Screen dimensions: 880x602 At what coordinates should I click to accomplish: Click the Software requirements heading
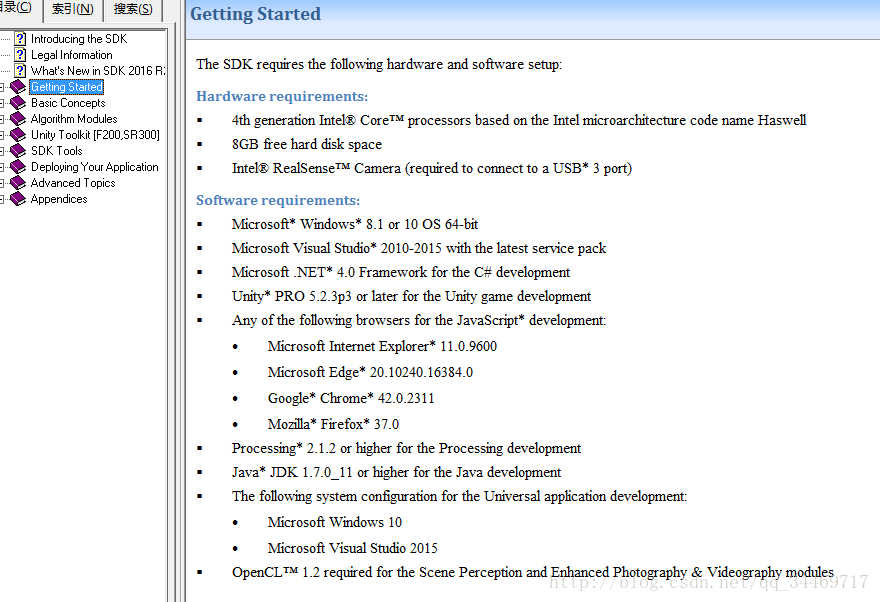coord(278,200)
